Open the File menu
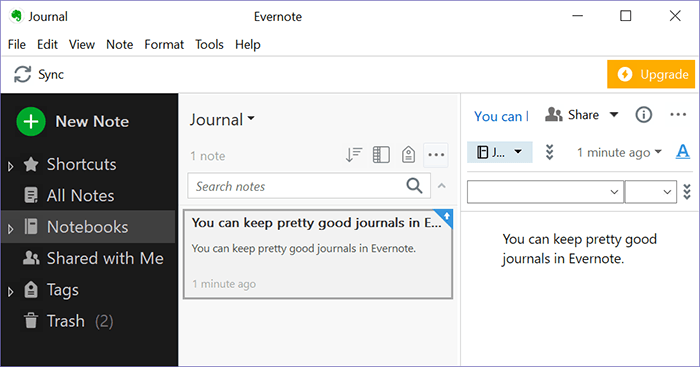700x367 pixels. pos(17,45)
